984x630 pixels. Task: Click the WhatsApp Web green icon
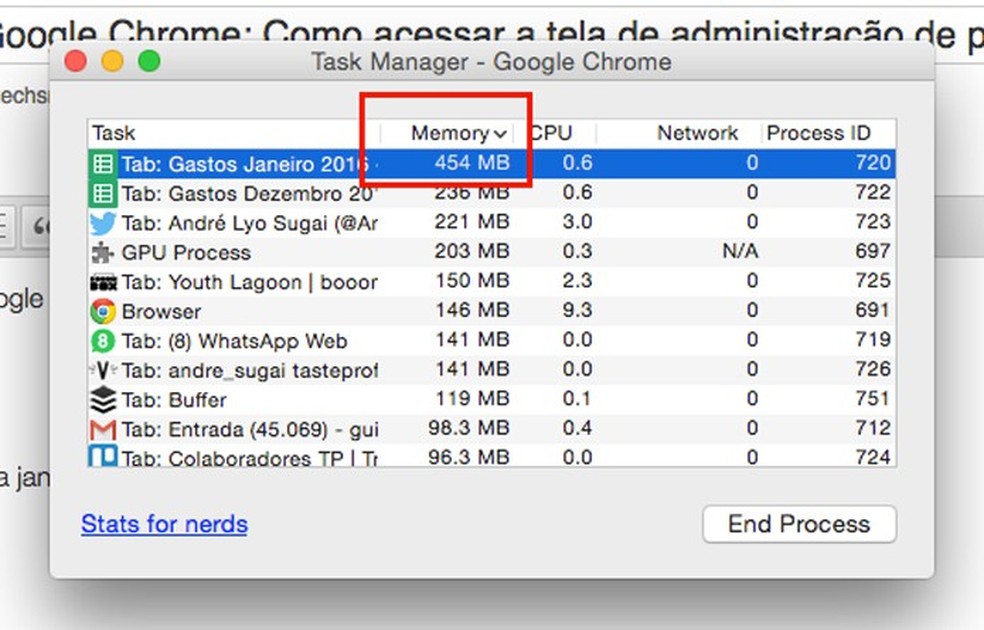(103, 341)
